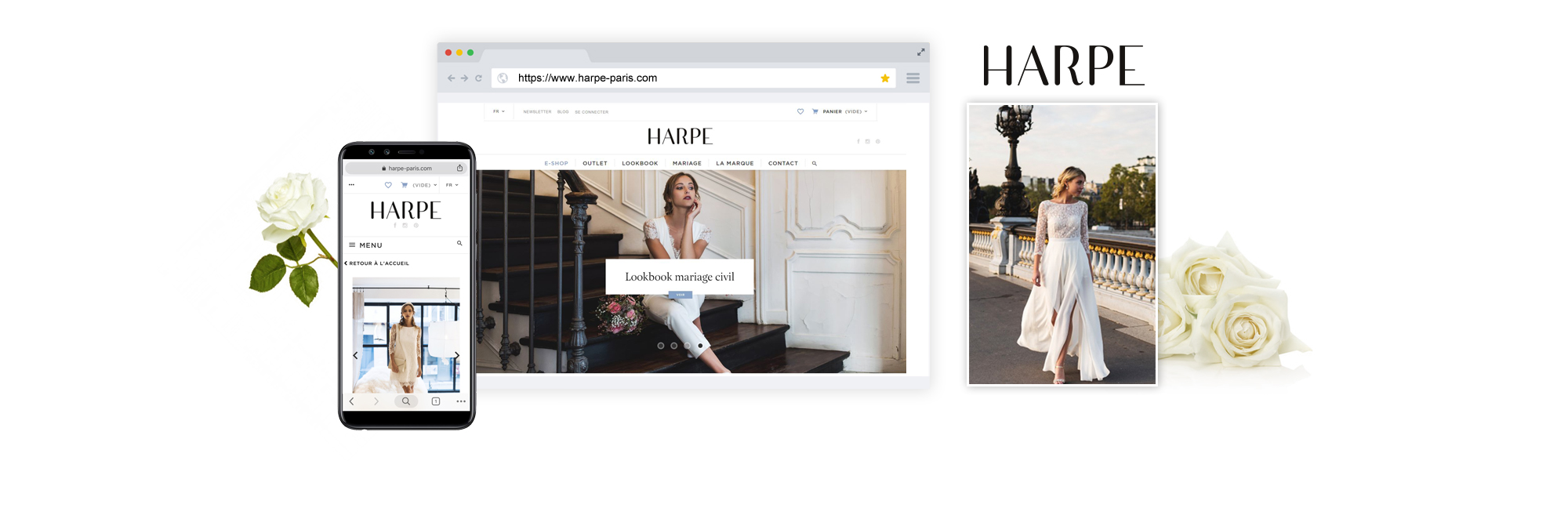The width and height of the screenshot is (1568, 508).
Task: Click the SE CONNECTER link
Action: coord(591,112)
